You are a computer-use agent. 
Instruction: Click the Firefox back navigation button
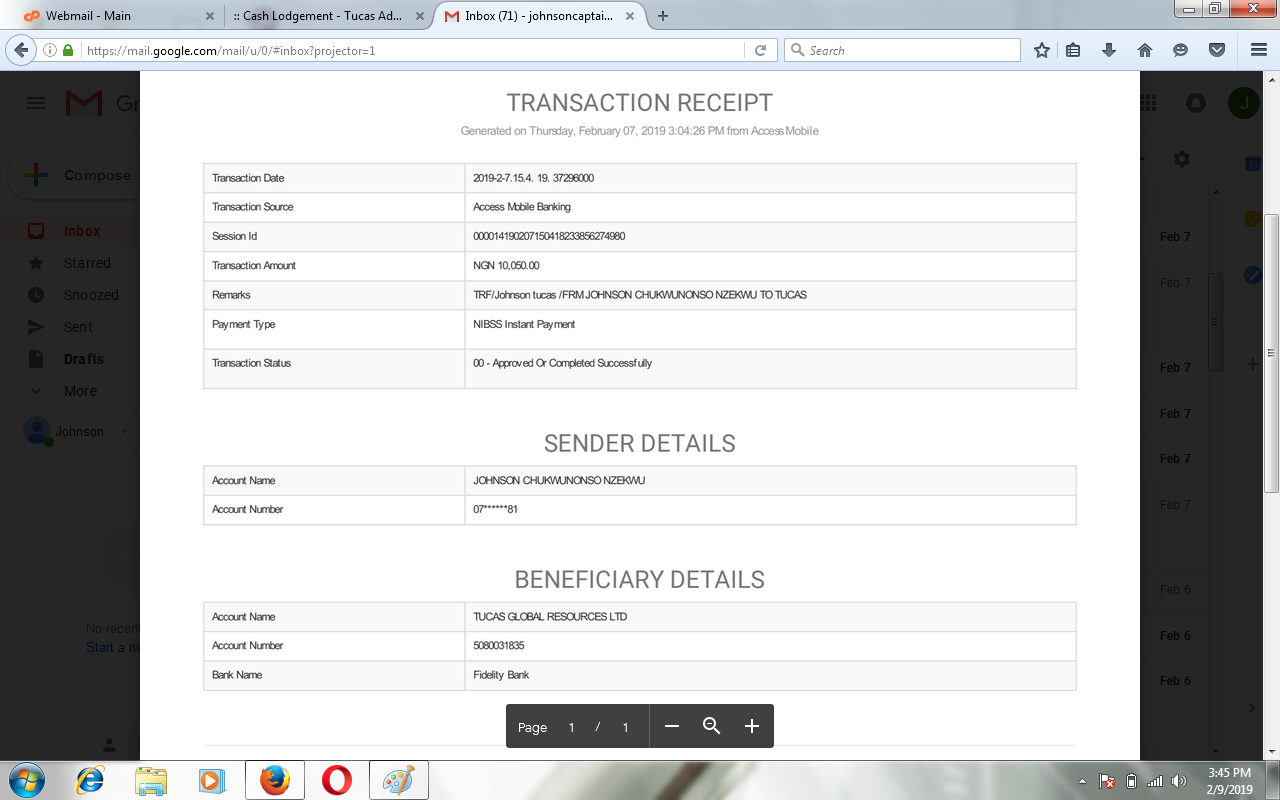(21, 50)
